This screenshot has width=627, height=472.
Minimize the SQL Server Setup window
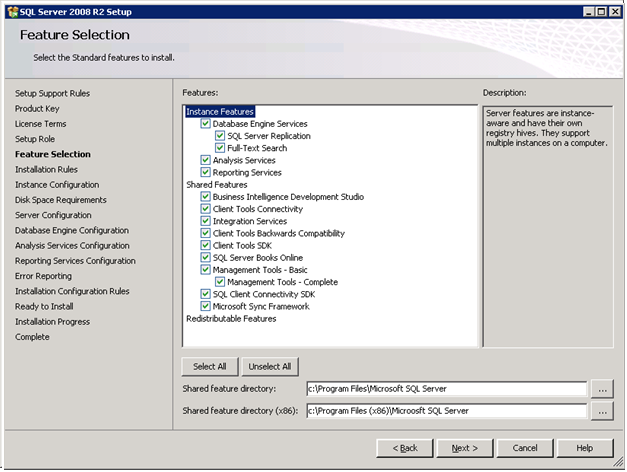pos(588,12)
